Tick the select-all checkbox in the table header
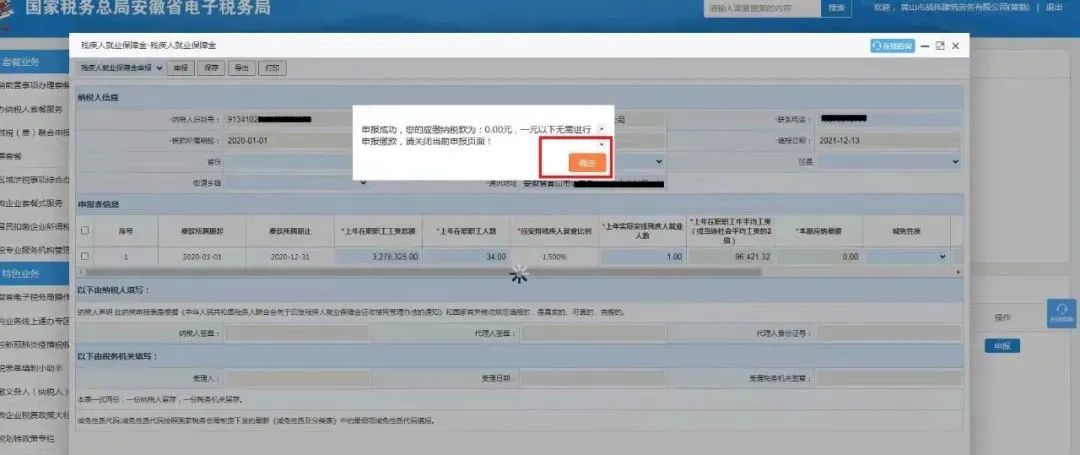 pos(85,231)
